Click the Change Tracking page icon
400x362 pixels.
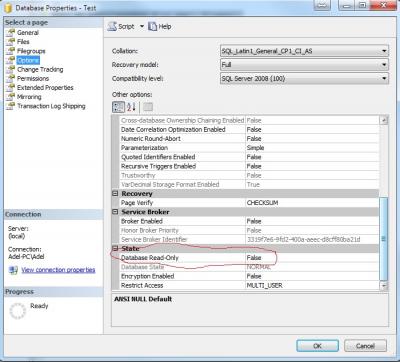[x=11, y=69]
